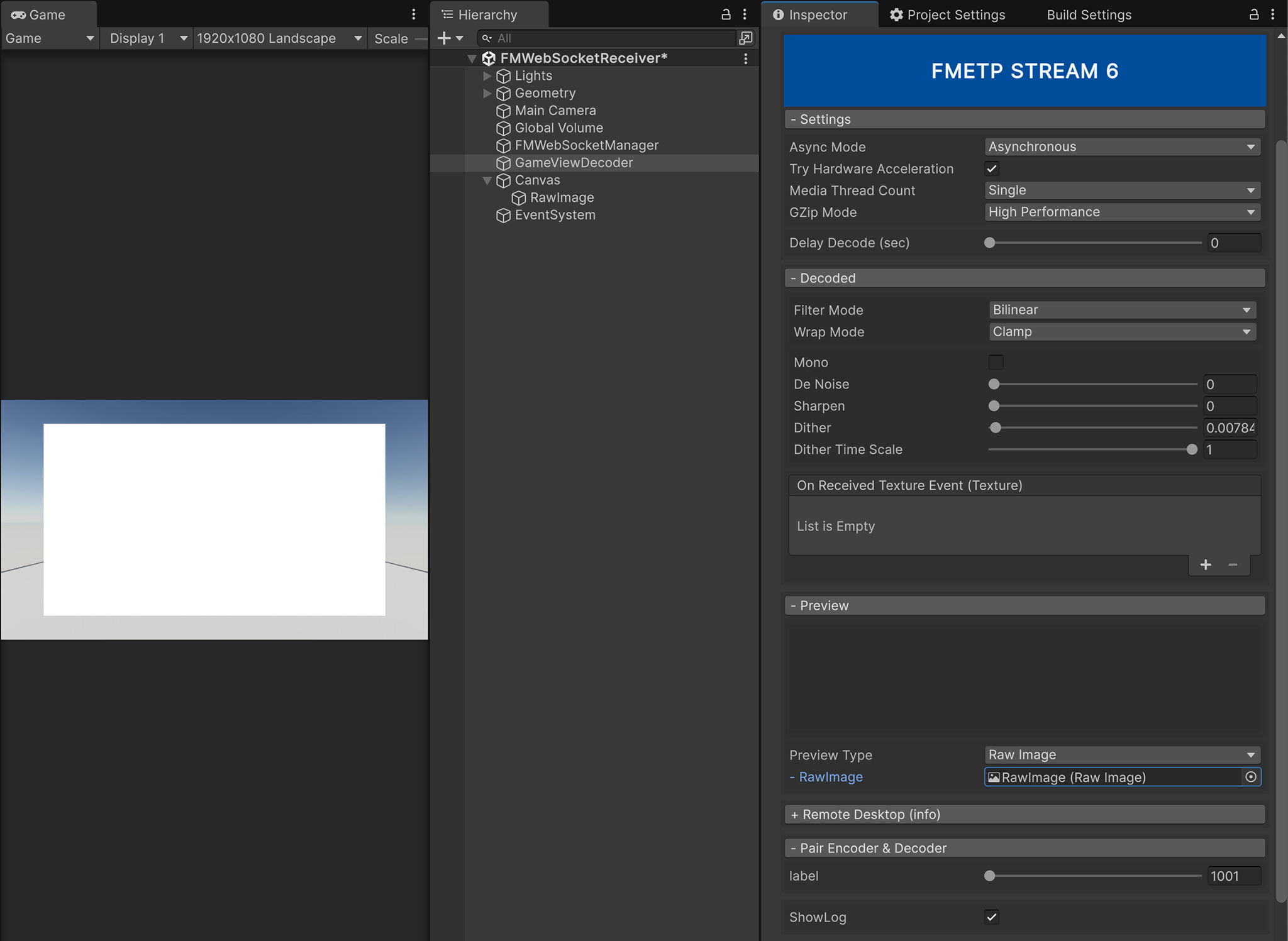This screenshot has height=941, width=1288.
Task: Select GameViewDecoder in the Hierarchy
Action: (x=574, y=162)
